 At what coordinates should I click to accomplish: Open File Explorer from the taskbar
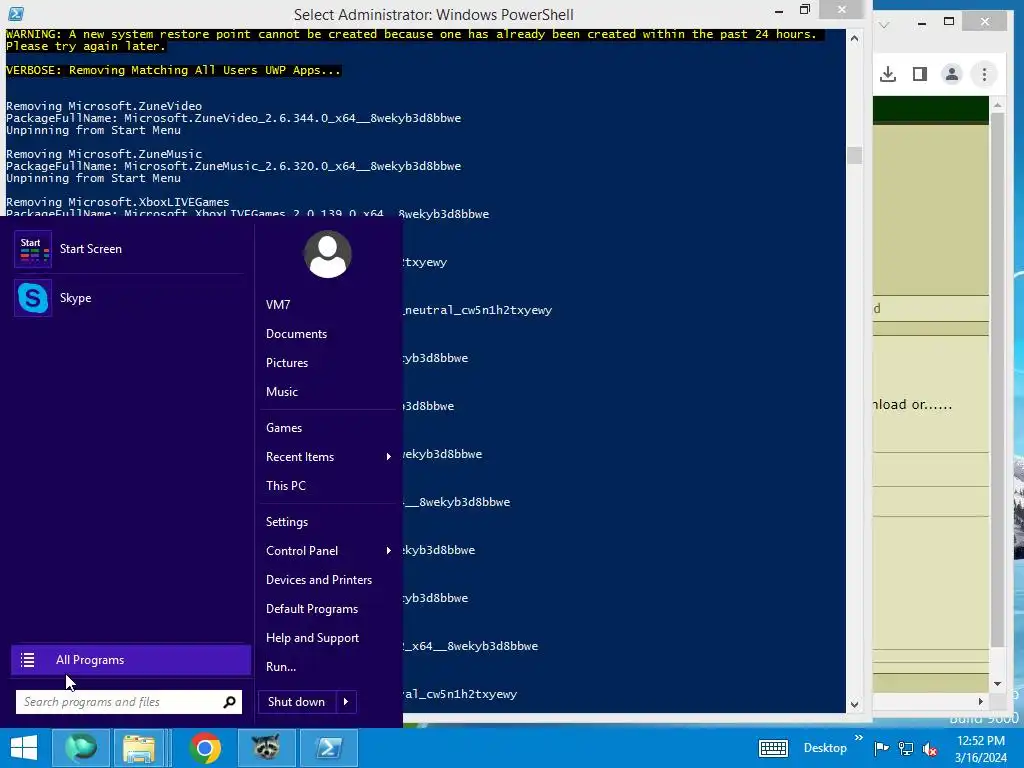click(x=139, y=748)
